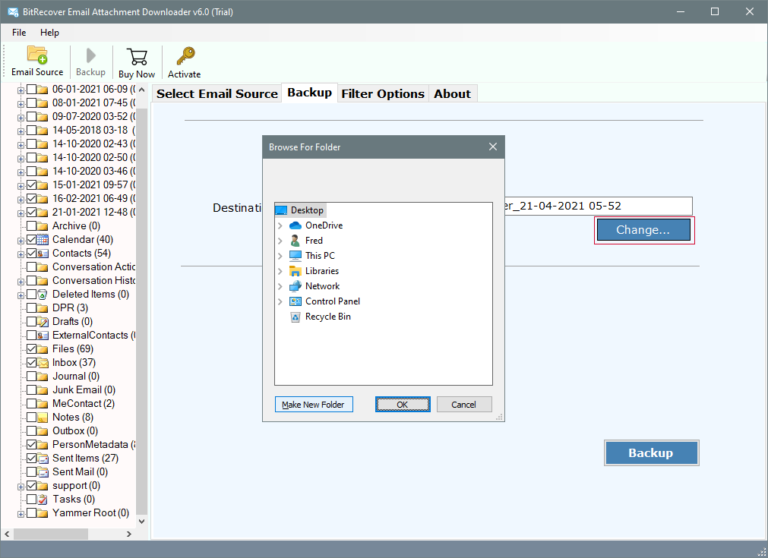Select Desktop icon in folder tree
The image size is (768, 558).
[x=281, y=210]
